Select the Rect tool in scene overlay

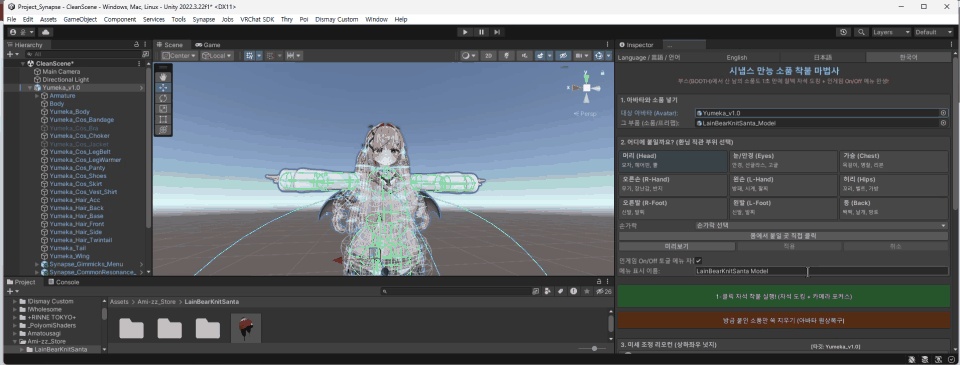[163, 119]
